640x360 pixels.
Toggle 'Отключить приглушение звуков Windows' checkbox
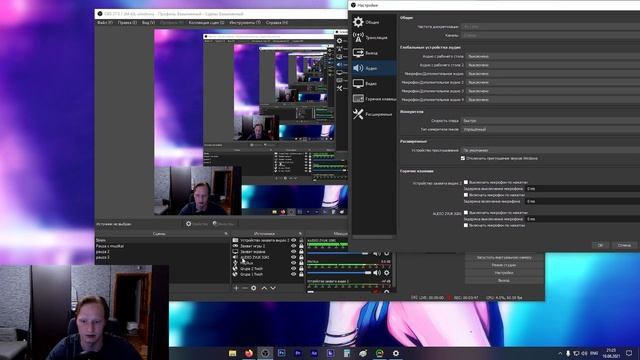click(x=463, y=158)
